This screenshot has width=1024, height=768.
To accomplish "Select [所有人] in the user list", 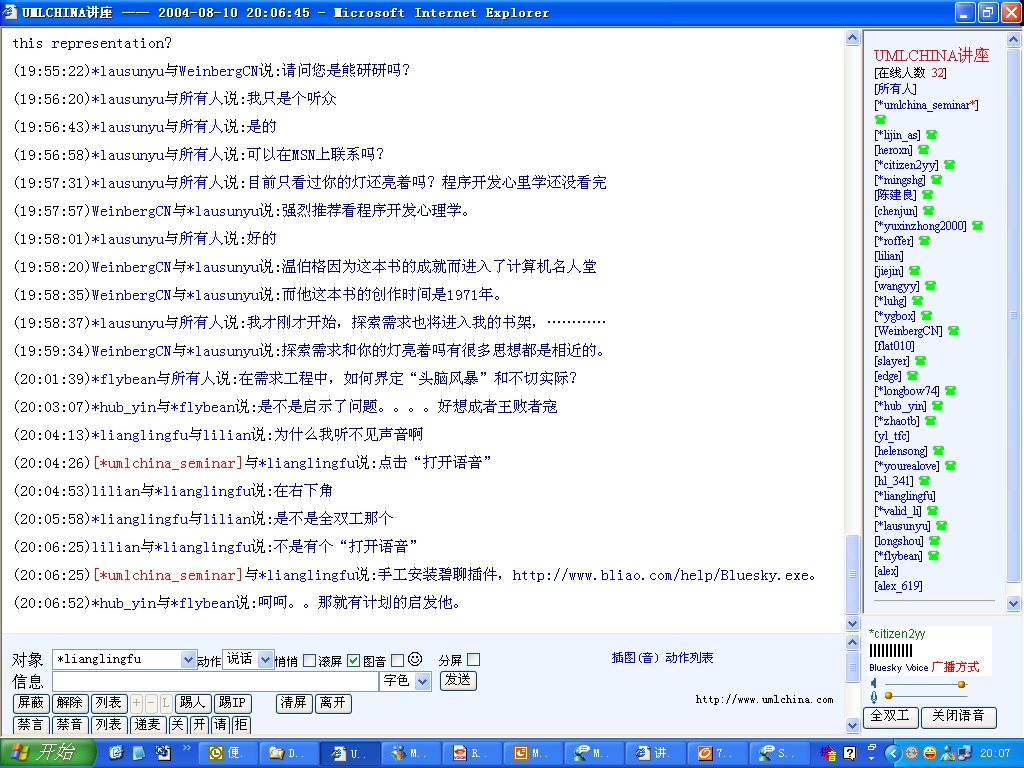I will [x=895, y=89].
